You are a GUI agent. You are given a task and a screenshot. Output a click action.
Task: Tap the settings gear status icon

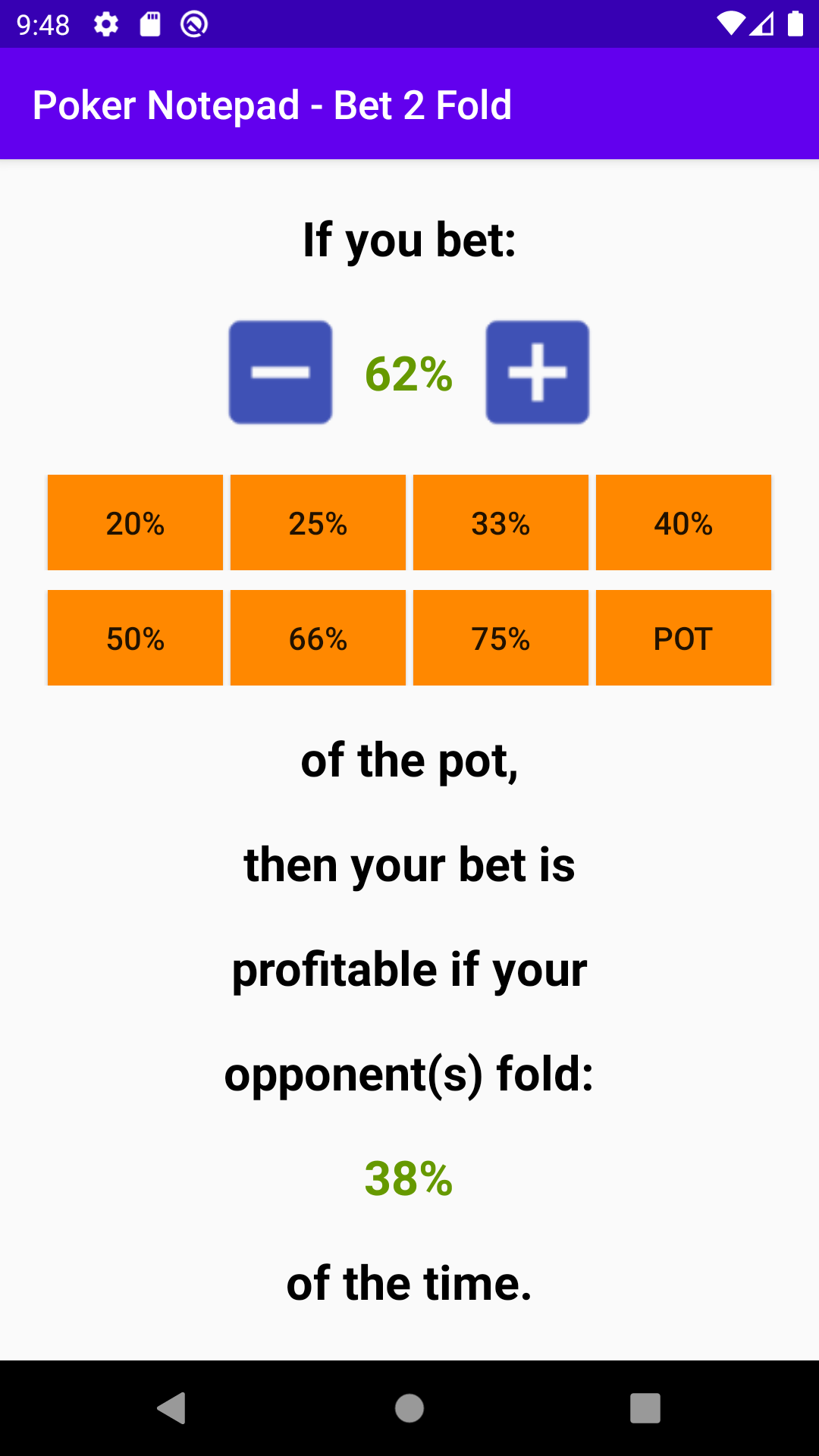coord(106,25)
